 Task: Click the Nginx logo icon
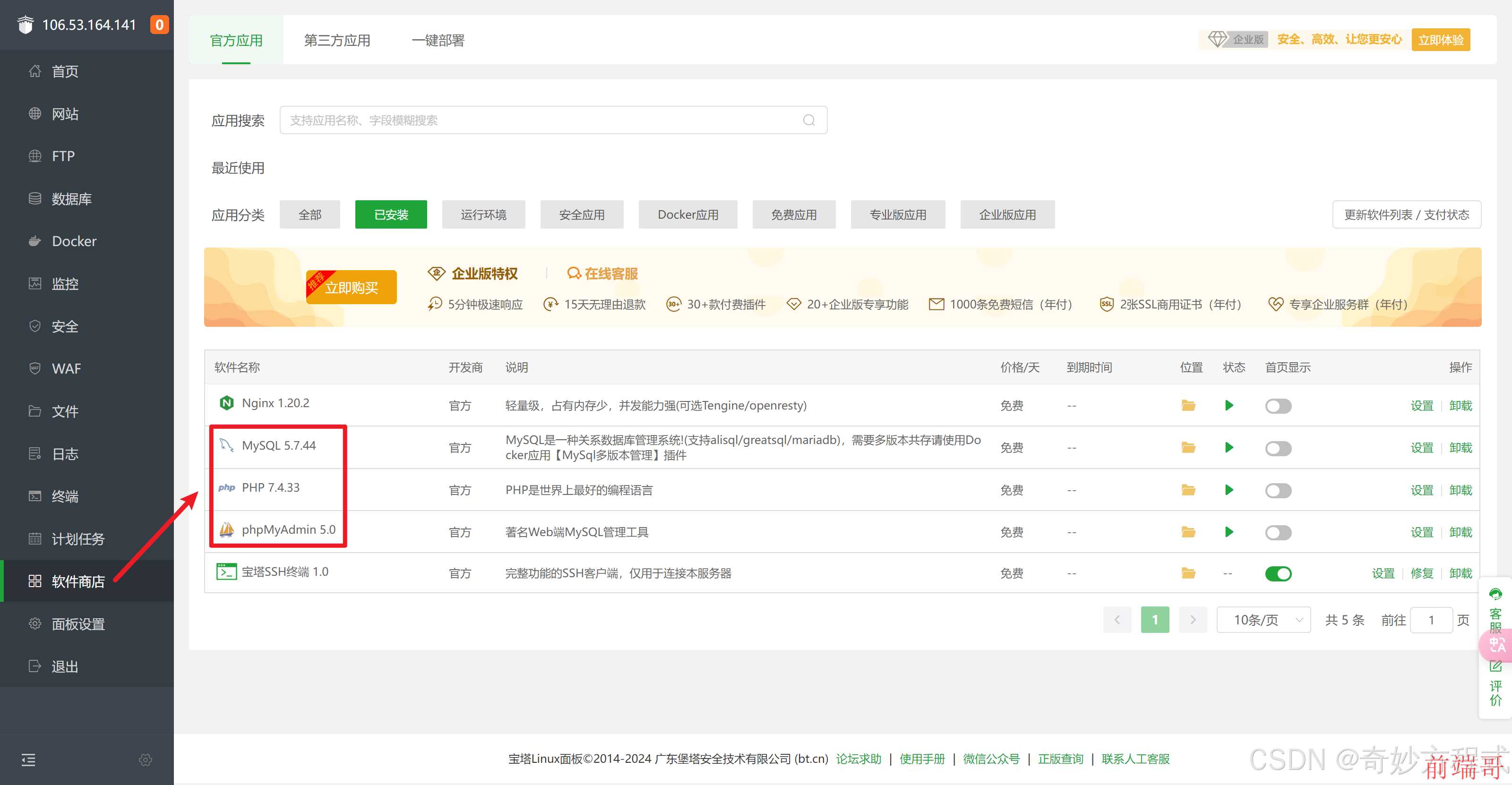coord(227,403)
